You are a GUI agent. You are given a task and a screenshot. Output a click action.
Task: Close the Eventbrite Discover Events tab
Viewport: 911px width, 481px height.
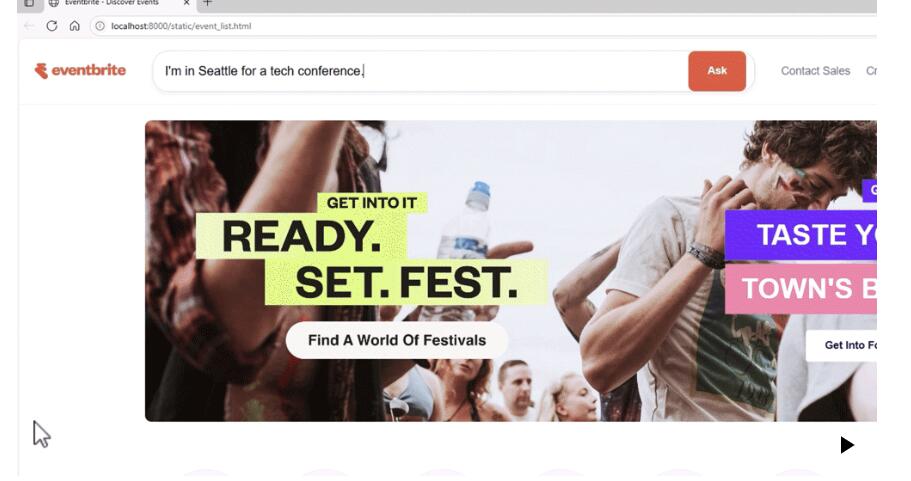click(x=186, y=3)
